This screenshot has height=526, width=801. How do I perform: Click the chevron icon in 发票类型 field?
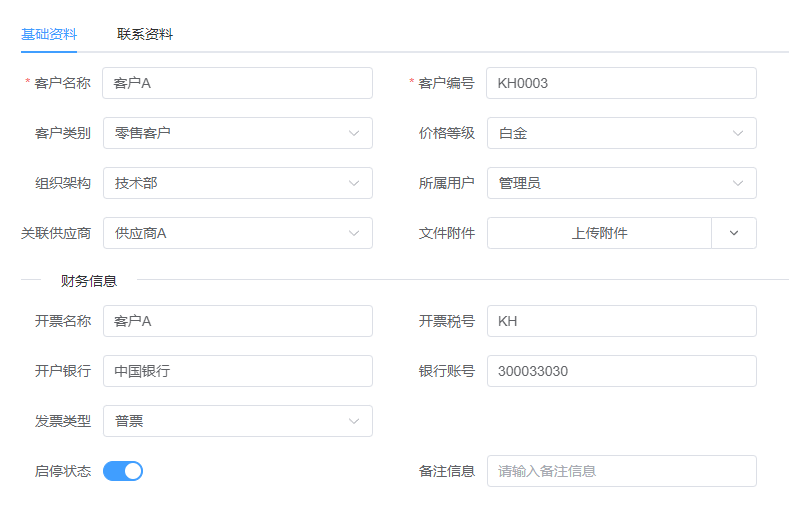[354, 421]
